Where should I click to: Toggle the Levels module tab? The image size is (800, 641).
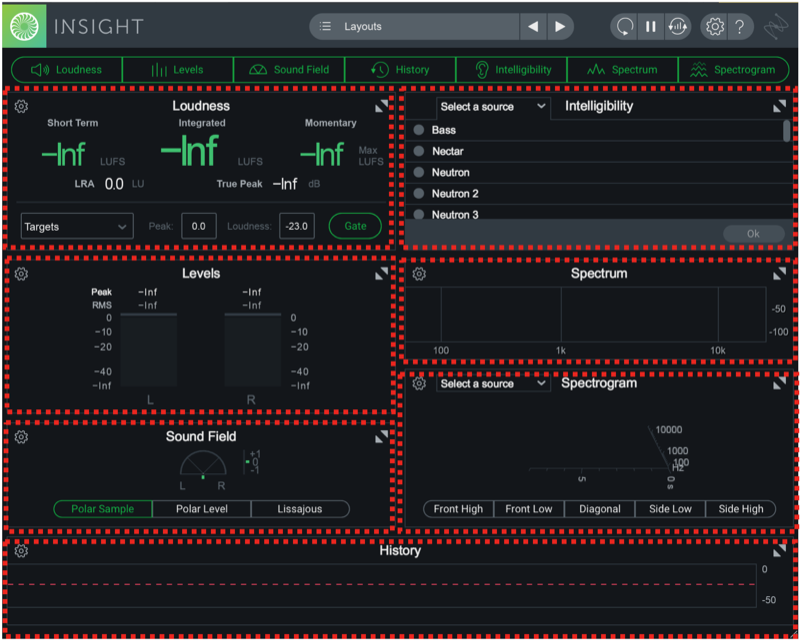pyautogui.click(x=178, y=70)
